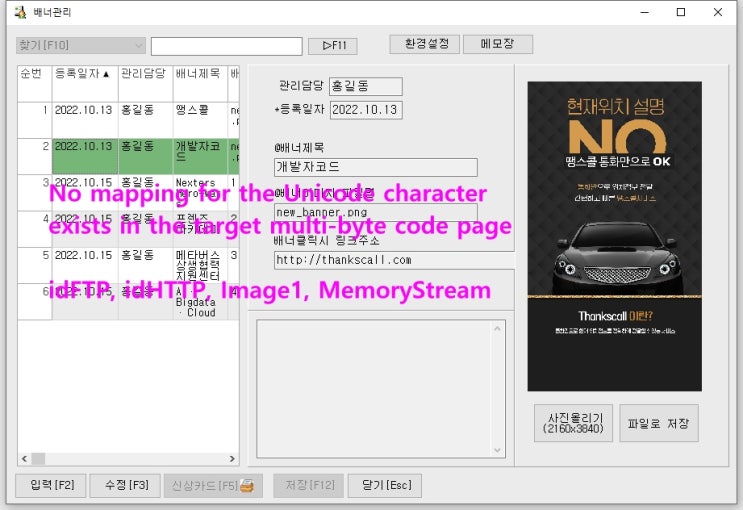Click inside the large empty memo box
The height and width of the screenshot is (510, 743).
pos(374,389)
